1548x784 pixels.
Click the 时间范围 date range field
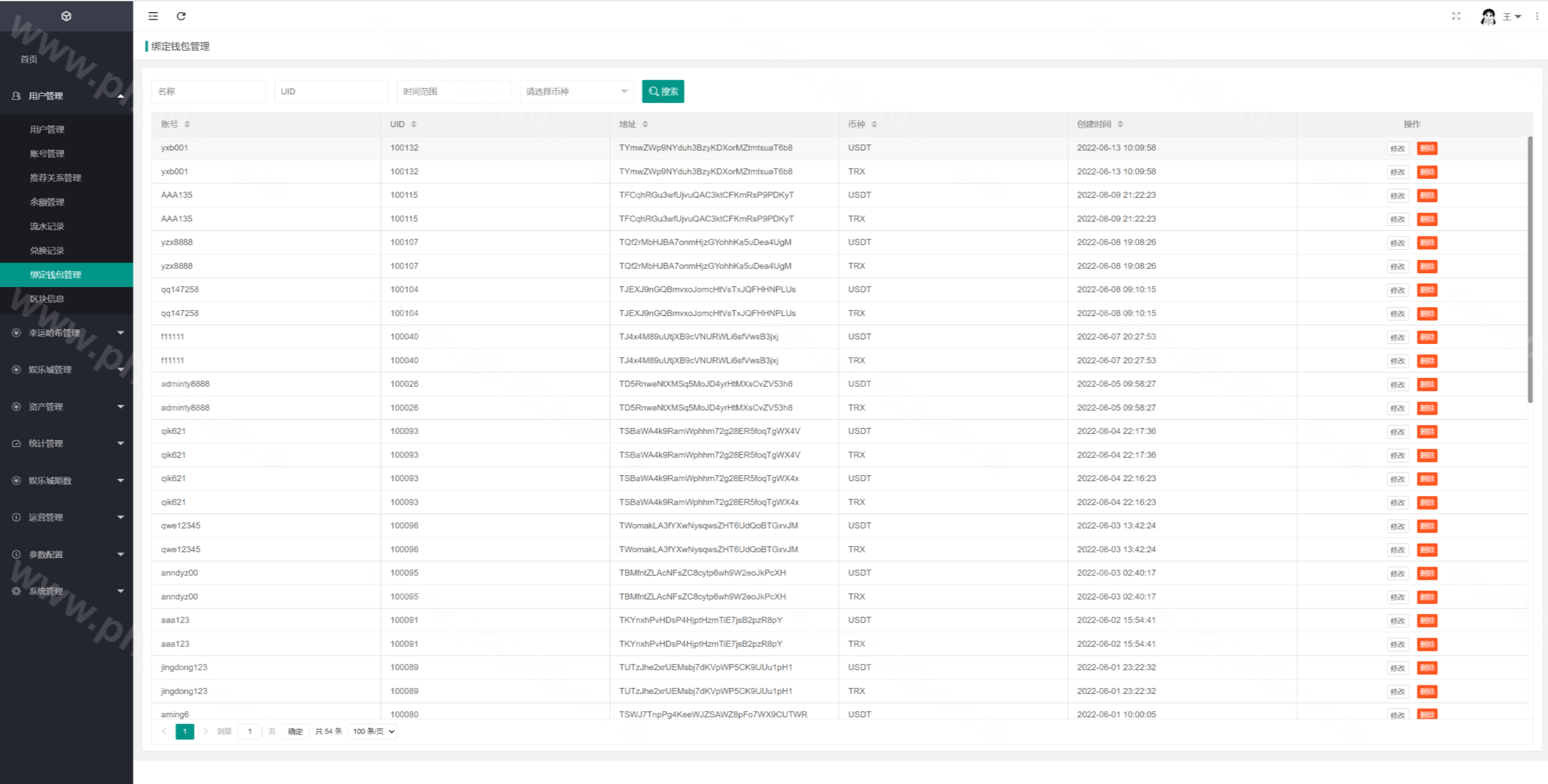click(x=454, y=92)
